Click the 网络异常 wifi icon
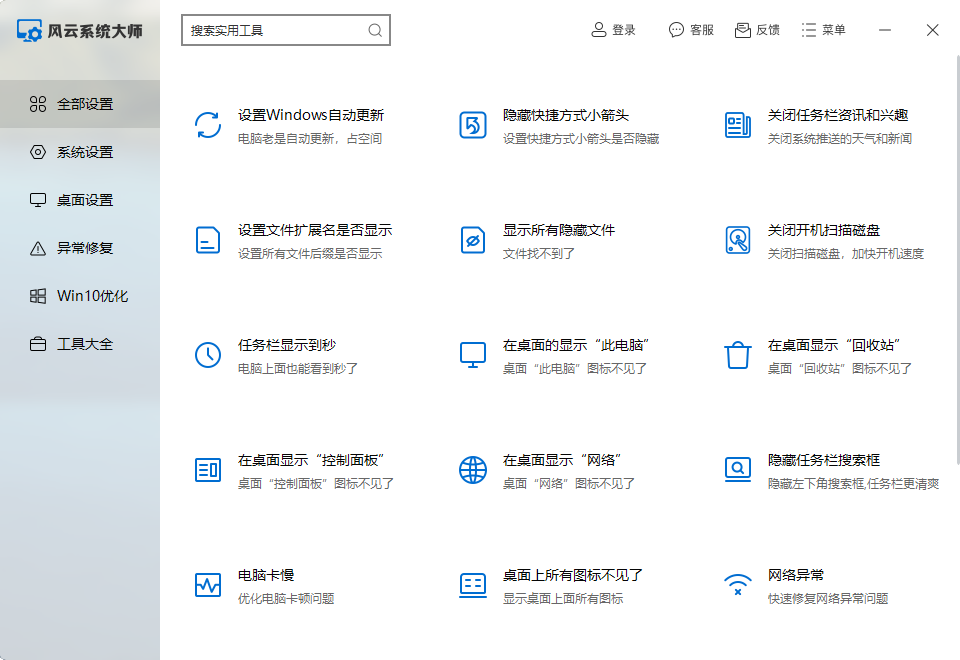 (x=738, y=585)
